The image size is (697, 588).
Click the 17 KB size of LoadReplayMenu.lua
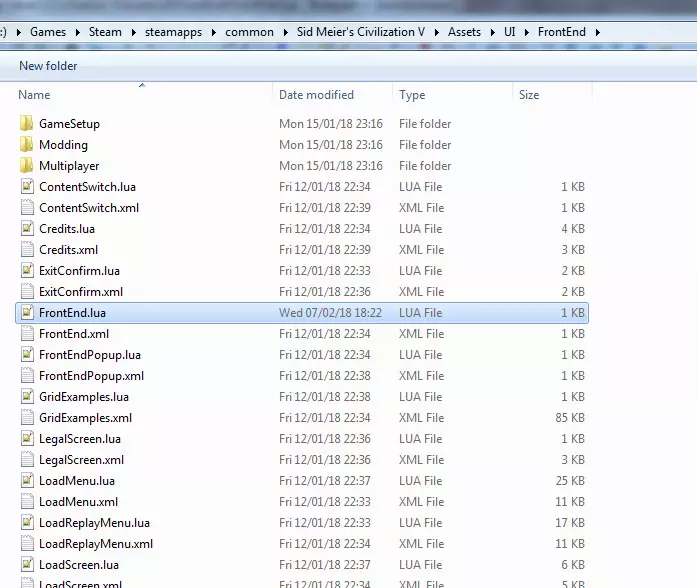click(569, 523)
